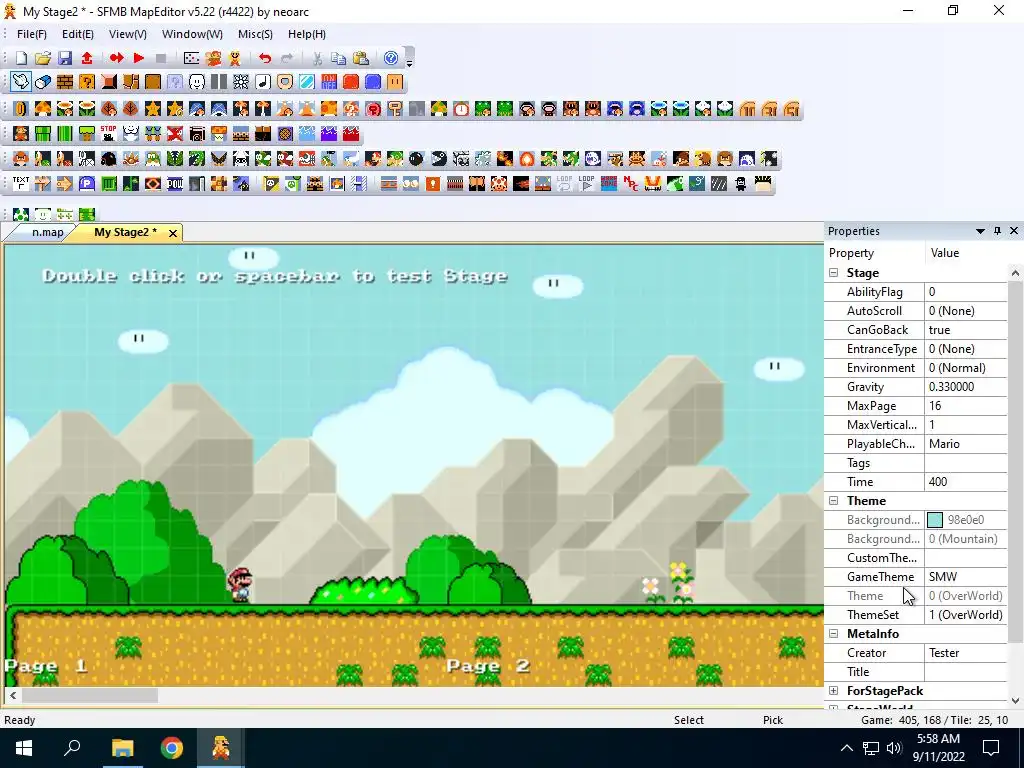The width and height of the screenshot is (1024, 768).
Task: Open the File menu
Action: point(31,34)
